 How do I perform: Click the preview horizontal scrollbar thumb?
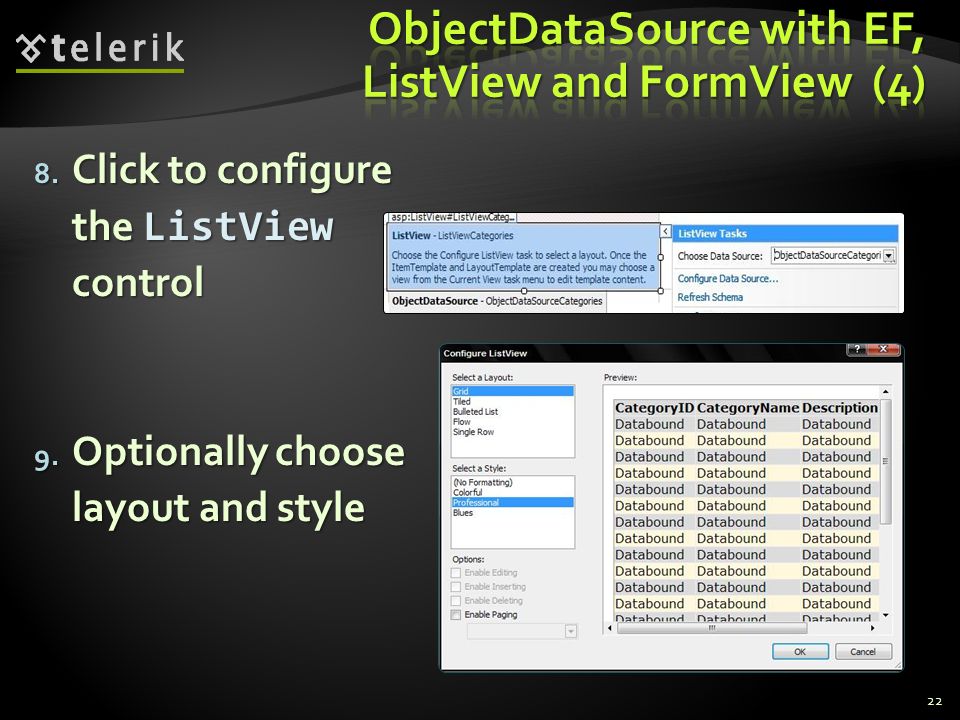point(712,628)
